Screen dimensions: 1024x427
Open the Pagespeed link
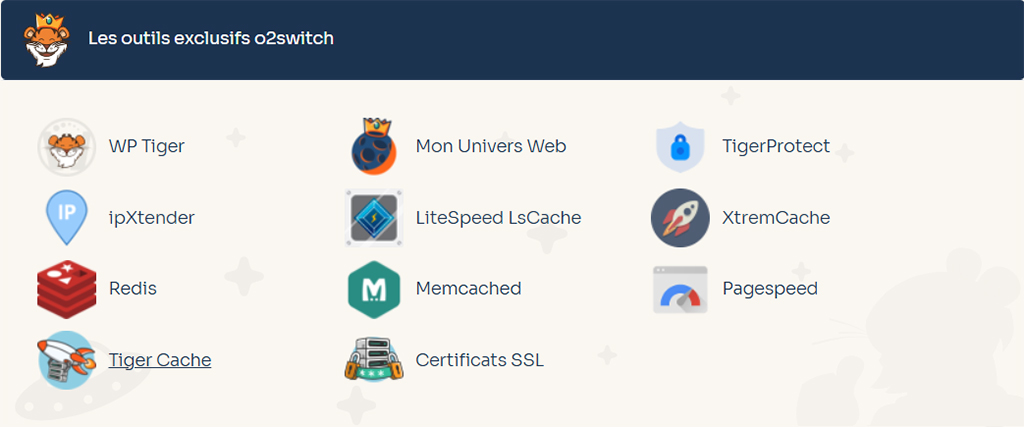(770, 288)
